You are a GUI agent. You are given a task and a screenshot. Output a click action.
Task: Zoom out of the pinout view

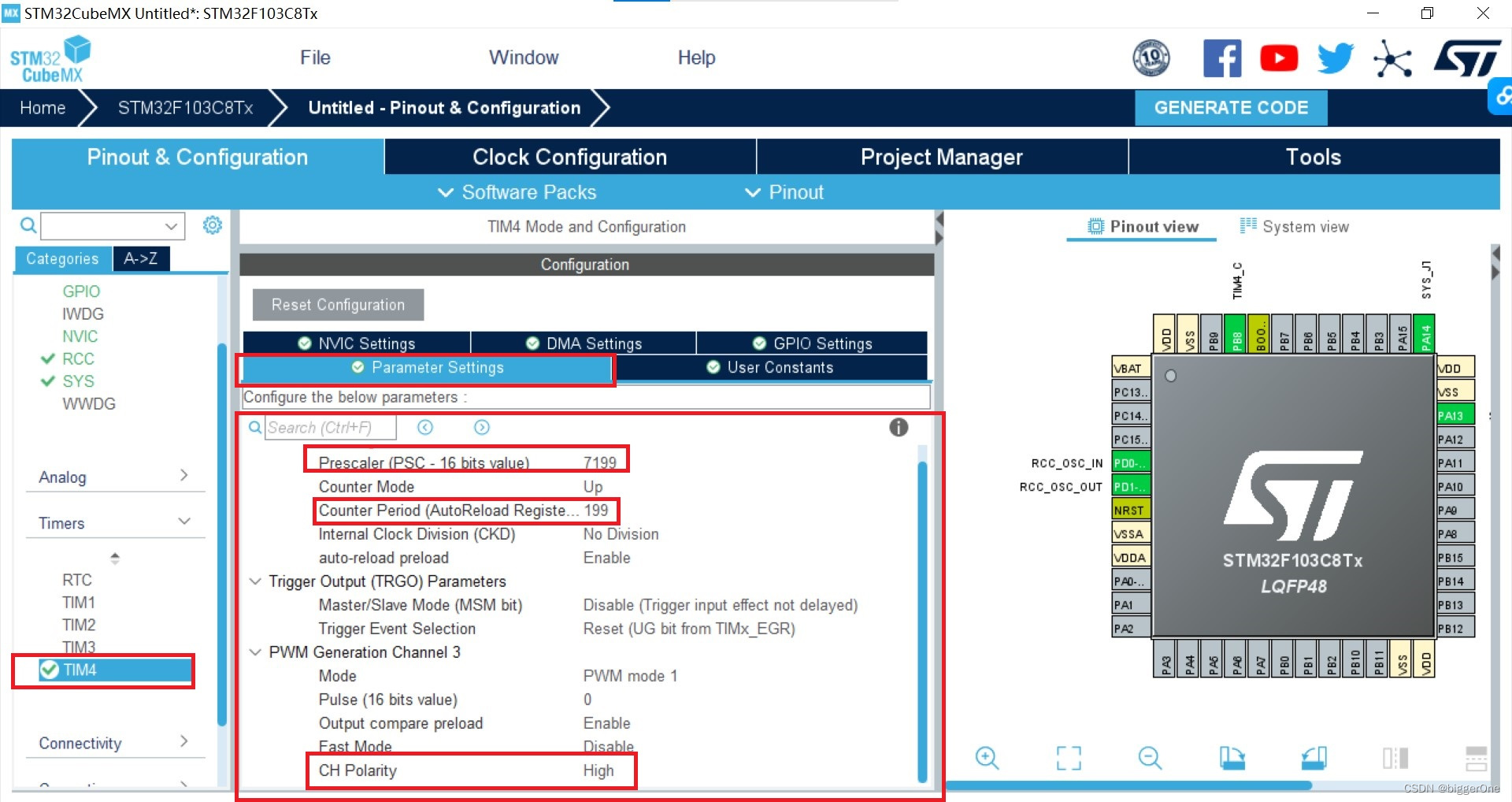(x=1150, y=758)
